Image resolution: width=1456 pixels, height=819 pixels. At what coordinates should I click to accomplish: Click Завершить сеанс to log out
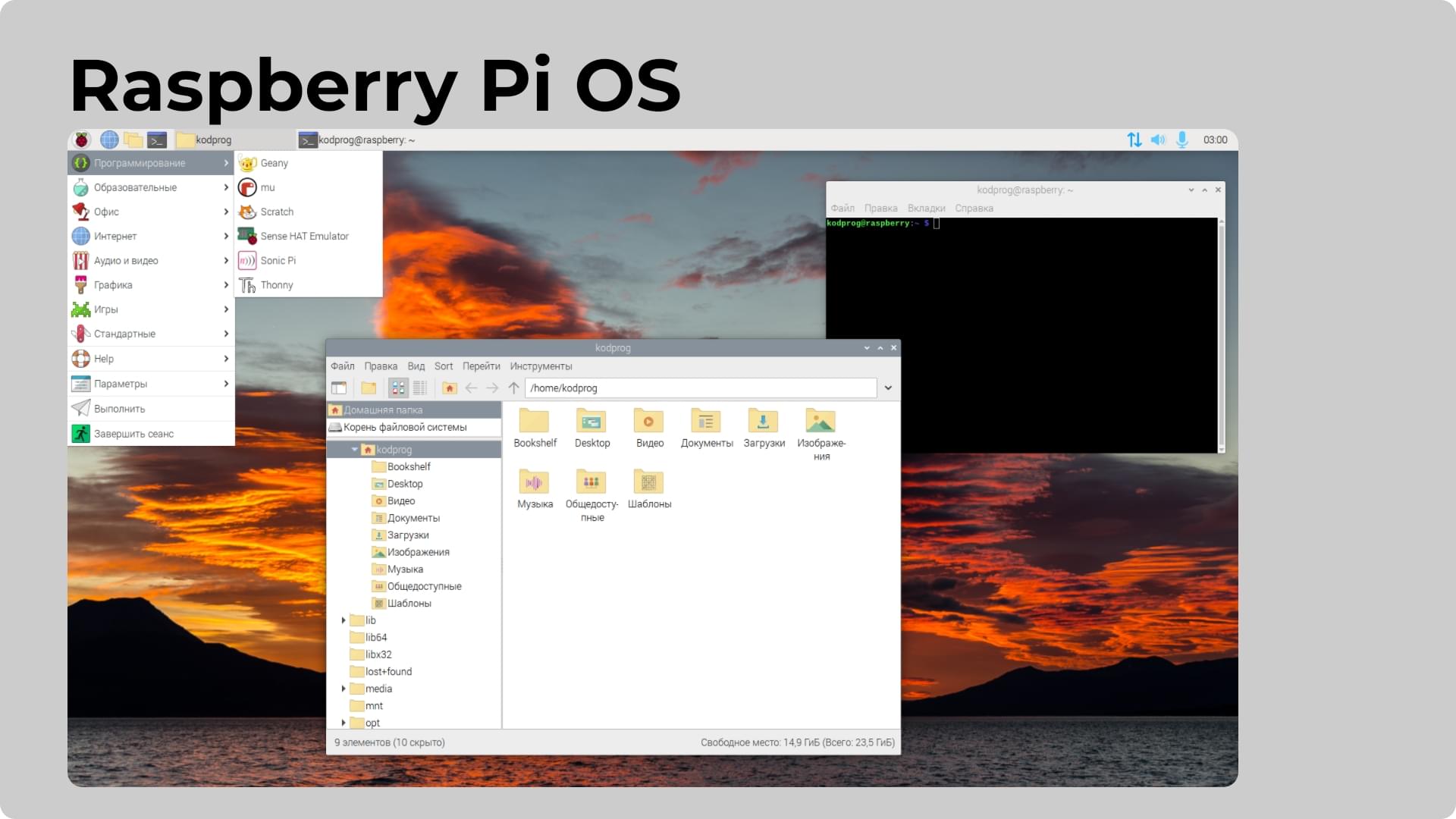pos(151,434)
